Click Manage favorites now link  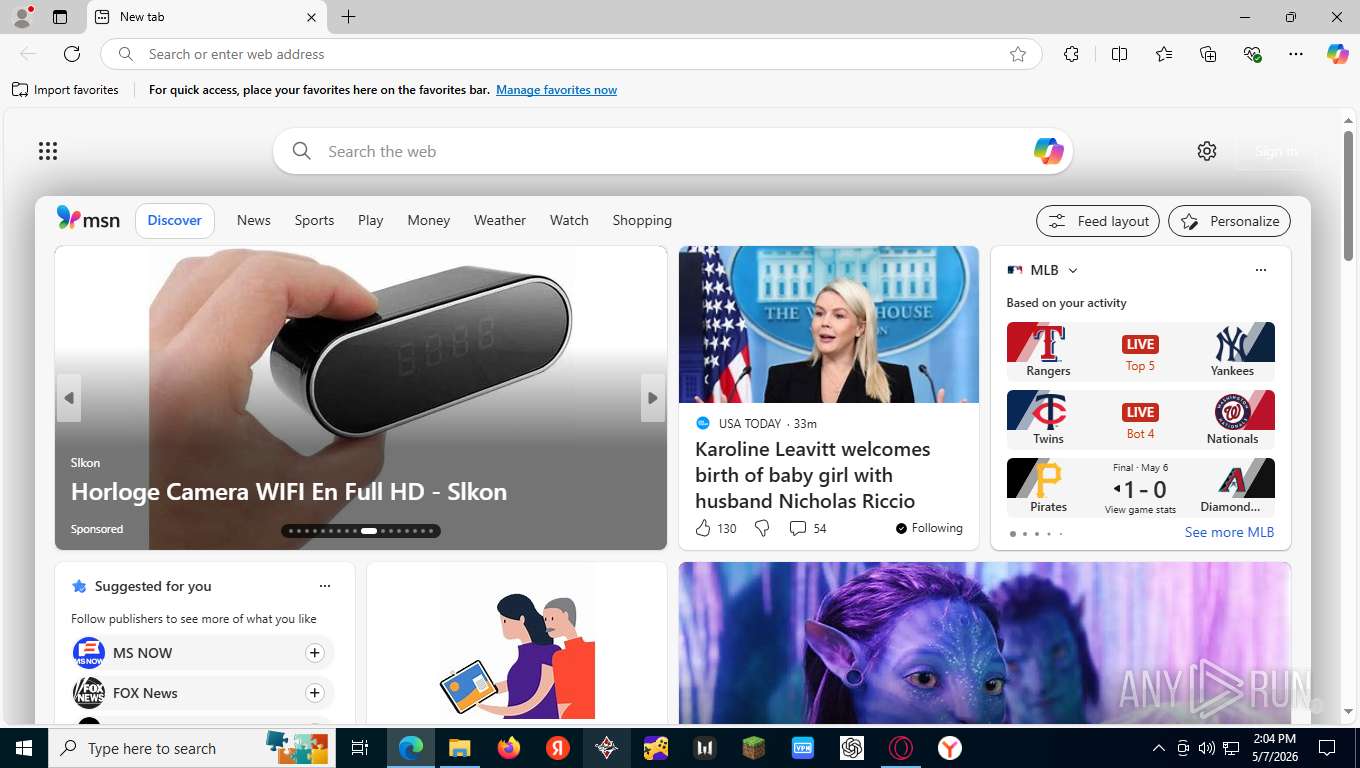tap(556, 90)
